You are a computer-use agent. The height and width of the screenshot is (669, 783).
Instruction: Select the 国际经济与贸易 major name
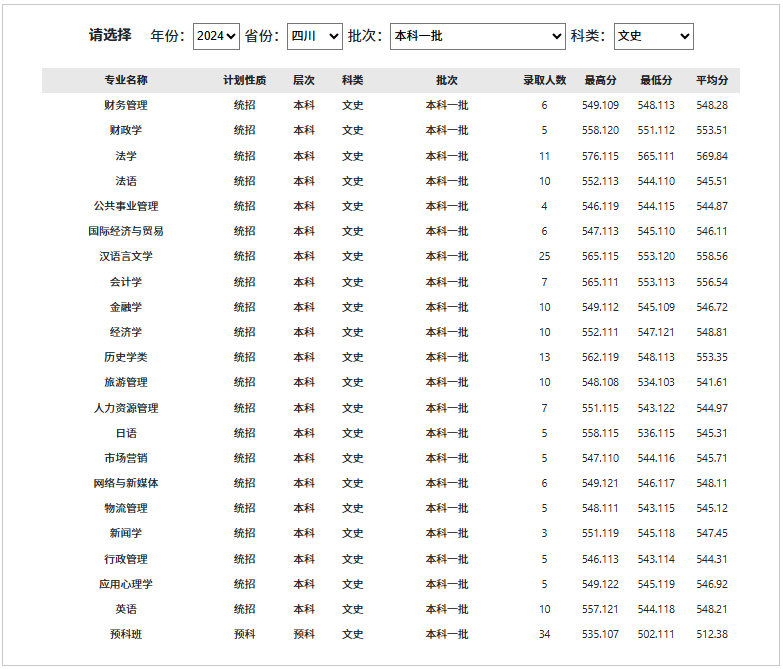coord(126,231)
